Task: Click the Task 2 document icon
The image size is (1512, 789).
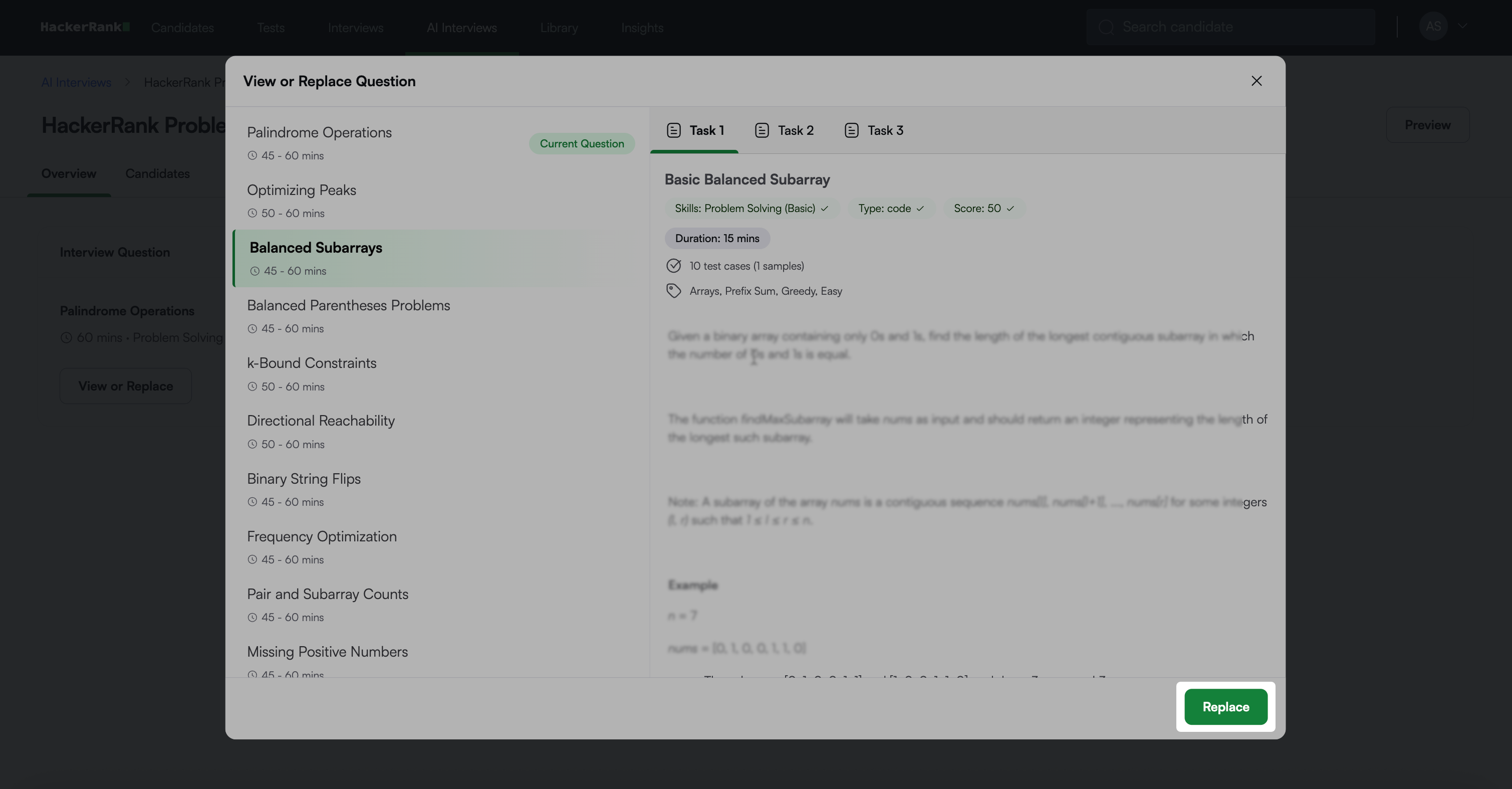Action: [x=762, y=130]
